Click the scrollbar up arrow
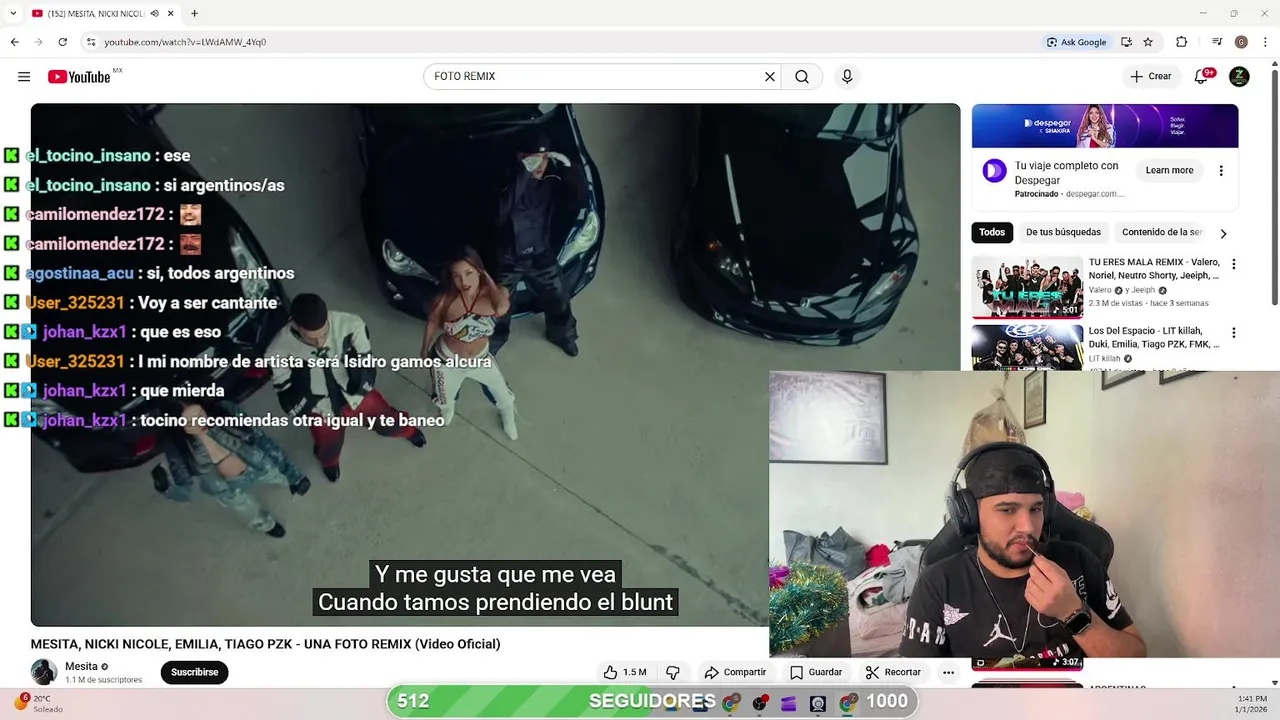Viewport: 1280px width, 720px height. [1274, 64]
